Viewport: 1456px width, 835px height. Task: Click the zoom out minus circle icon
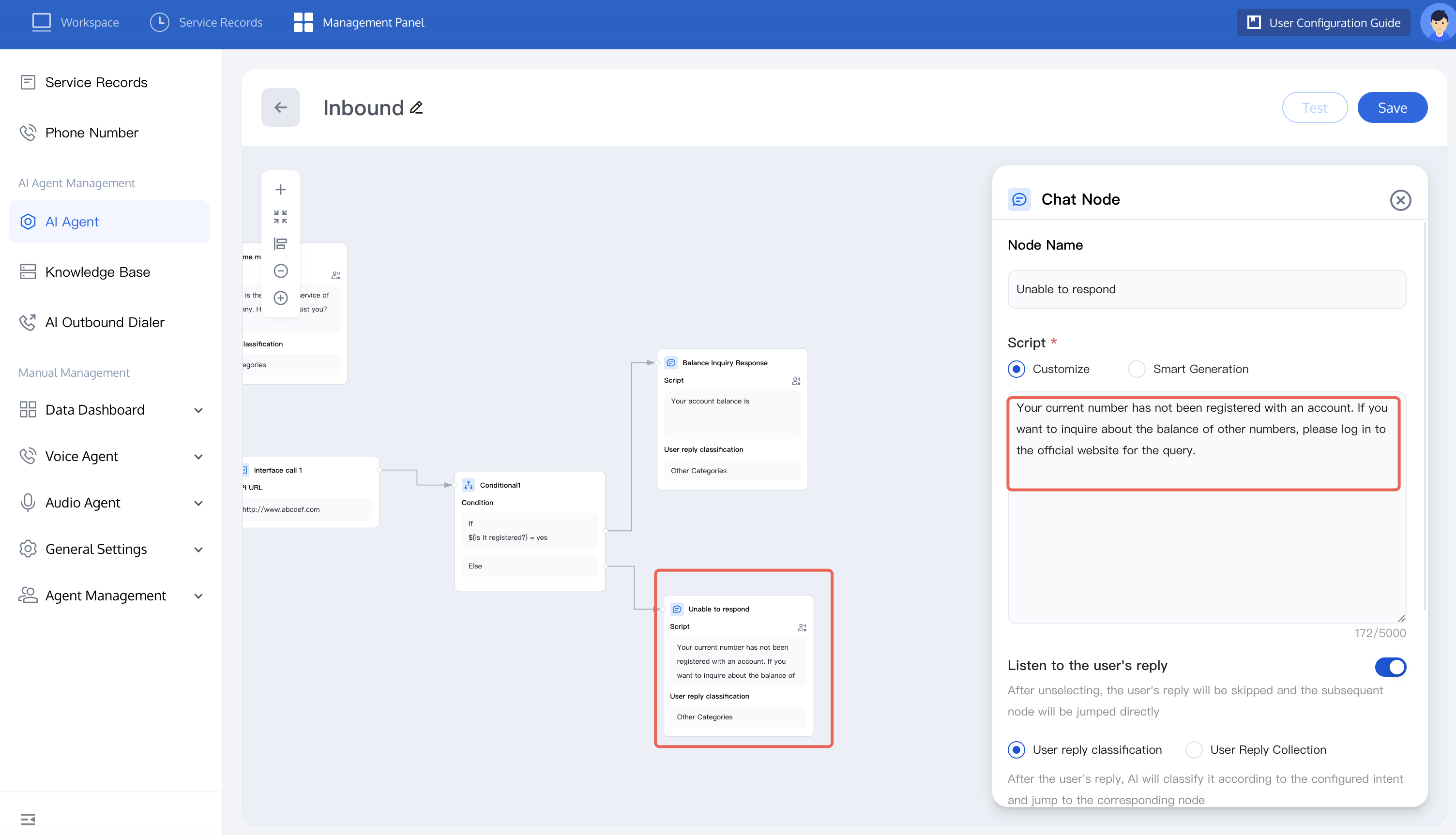point(281,271)
